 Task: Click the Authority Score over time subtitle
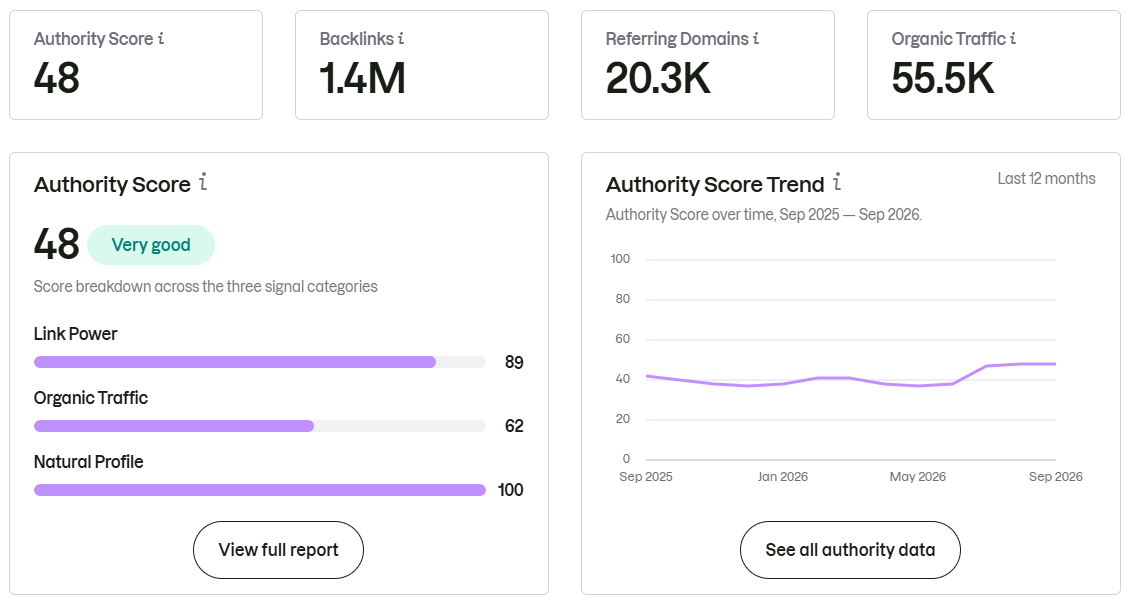(764, 214)
